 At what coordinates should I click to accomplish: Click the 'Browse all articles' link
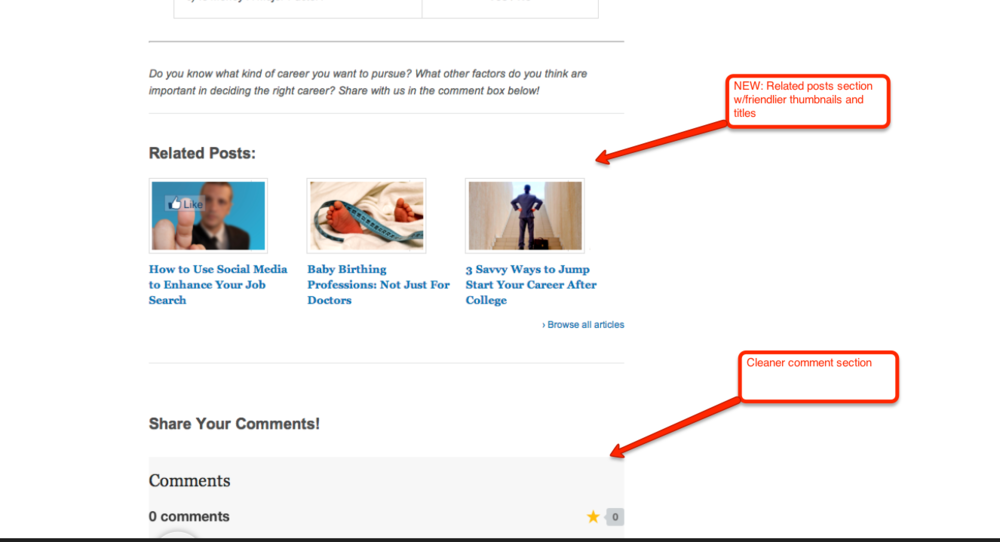coord(584,325)
